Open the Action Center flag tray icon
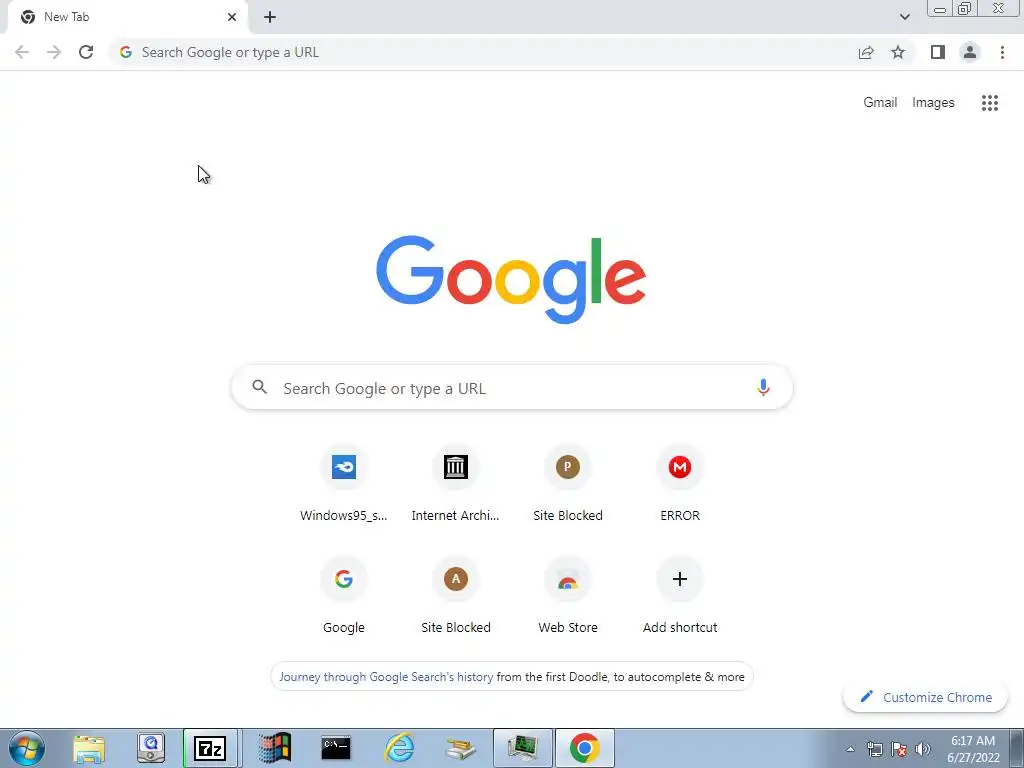1024x768 pixels. click(899, 749)
